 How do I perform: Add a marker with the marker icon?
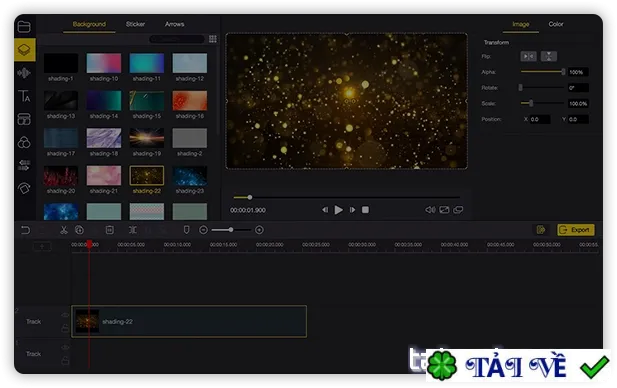coord(187,229)
